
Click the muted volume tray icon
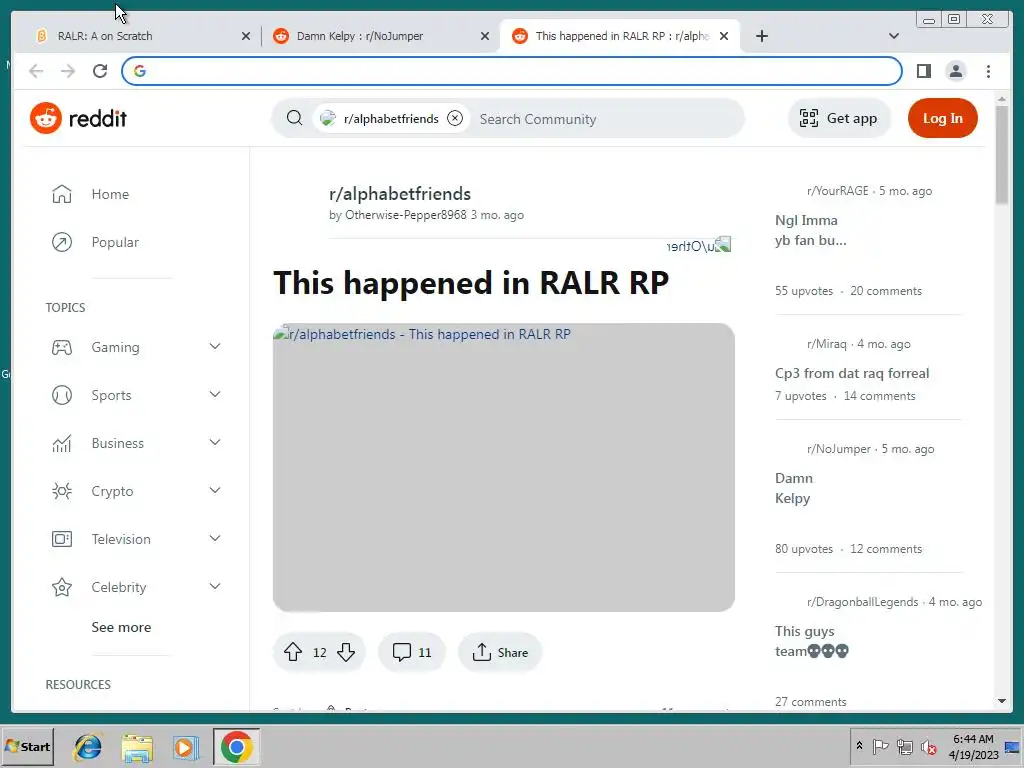(928, 746)
